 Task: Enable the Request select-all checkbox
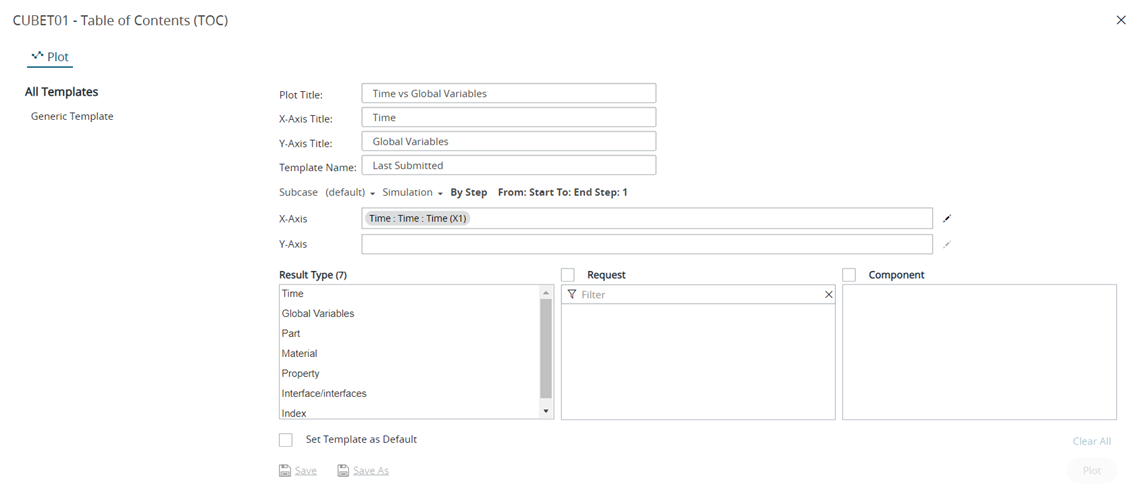(568, 275)
